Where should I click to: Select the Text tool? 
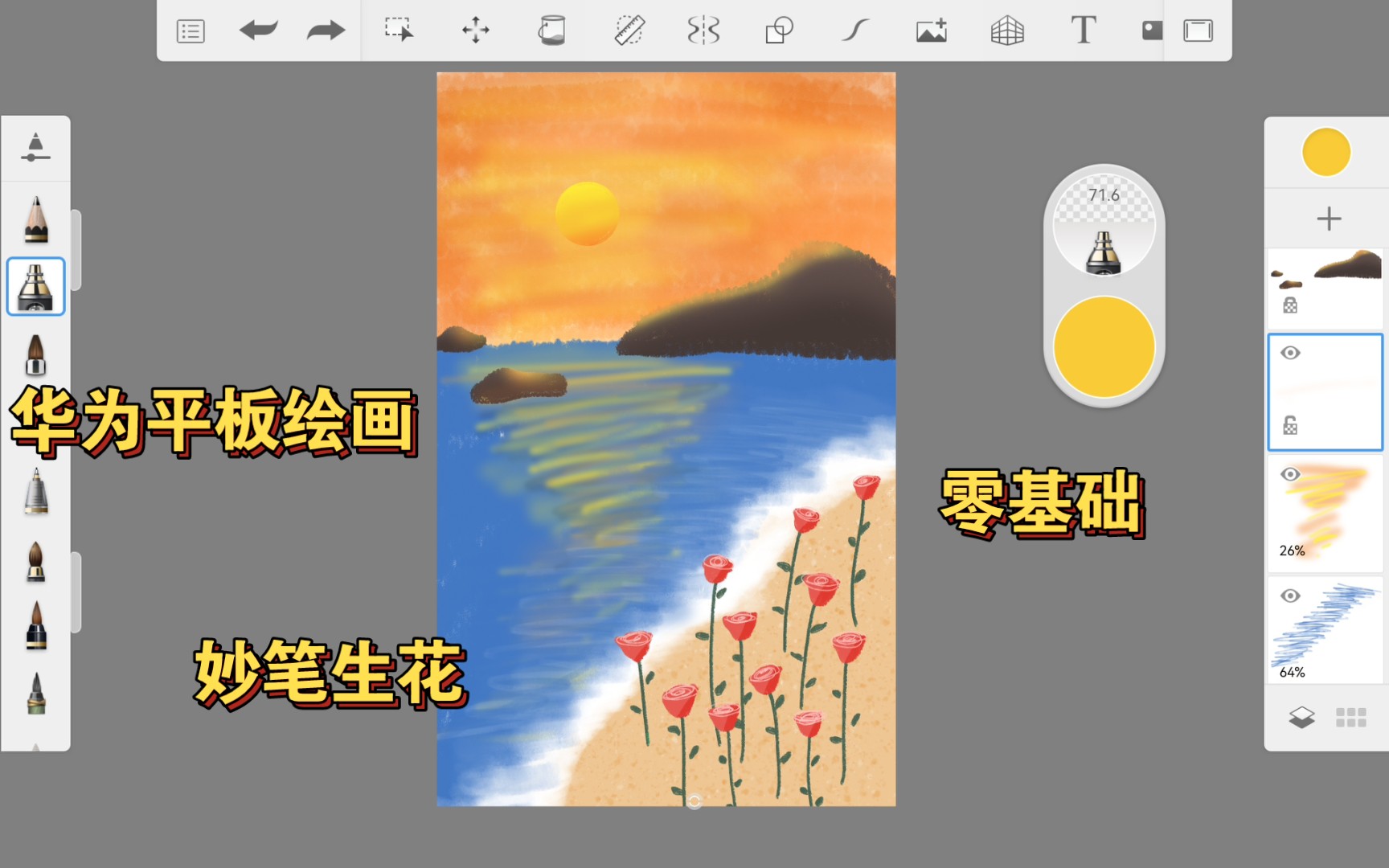pos(1083,30)
